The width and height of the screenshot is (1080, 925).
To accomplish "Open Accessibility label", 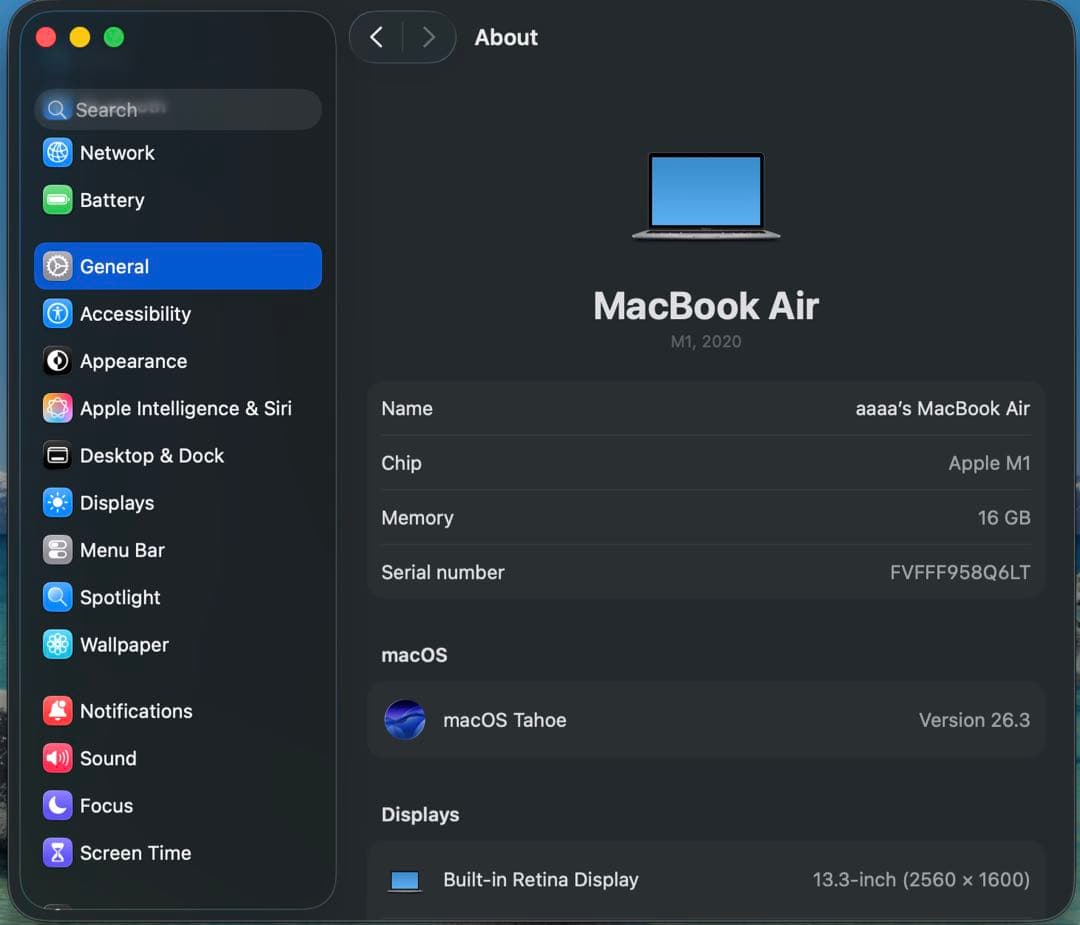I will (x=136, y=314).
